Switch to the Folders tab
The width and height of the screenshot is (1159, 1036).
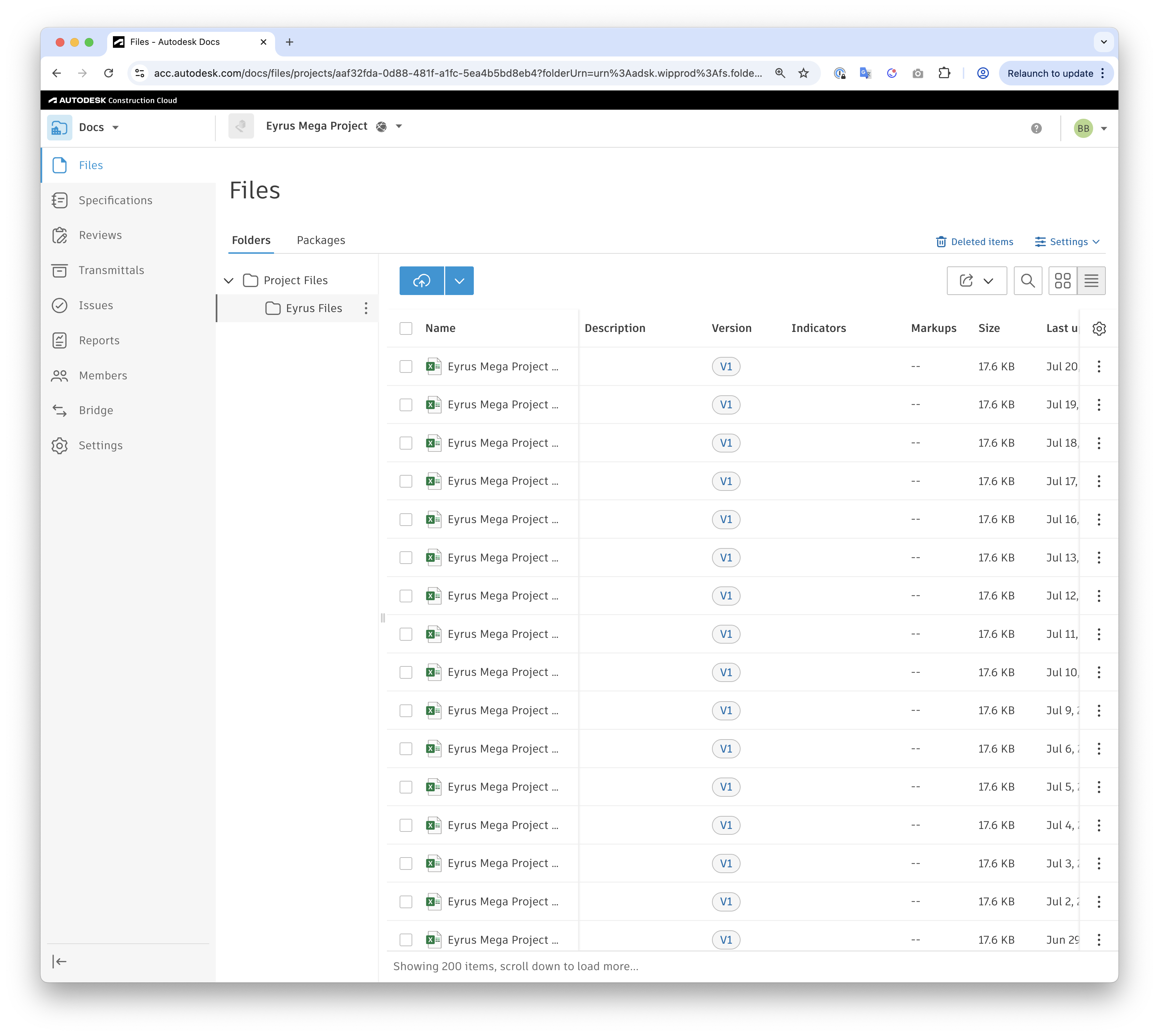pos(251,240)
